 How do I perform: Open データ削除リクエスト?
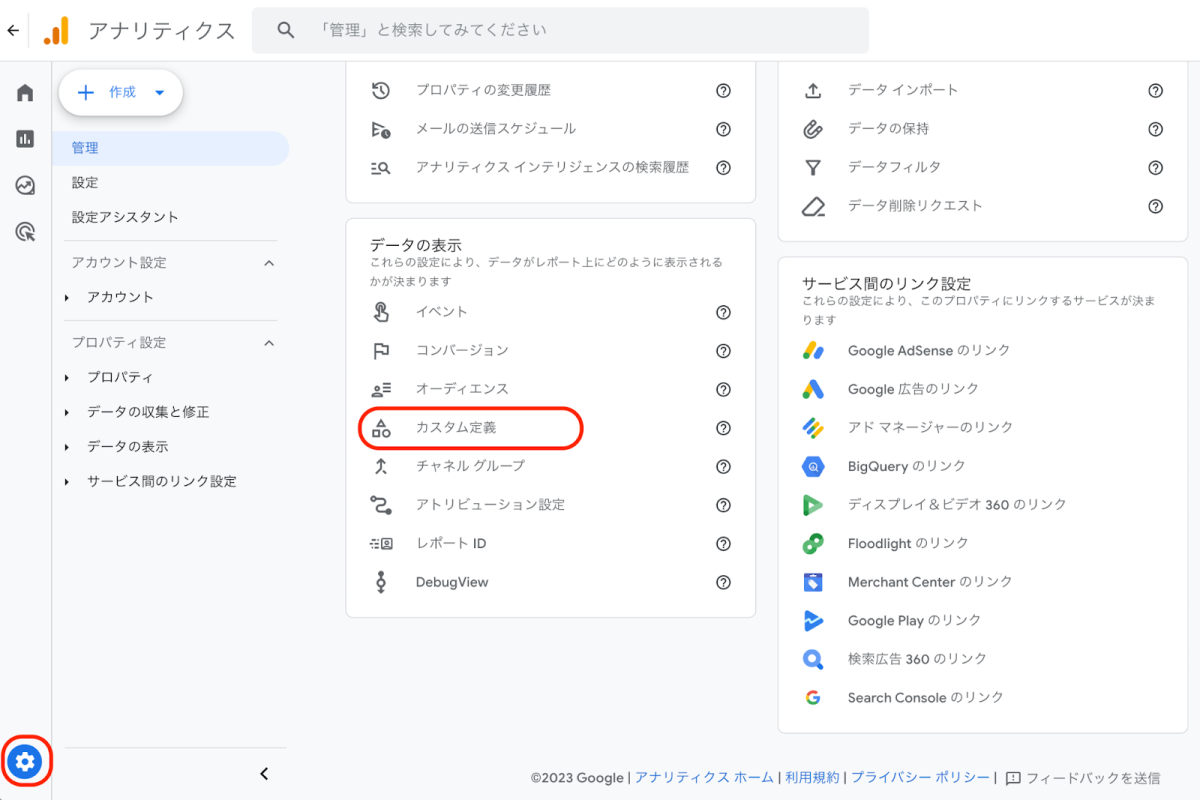pos(915,206)
